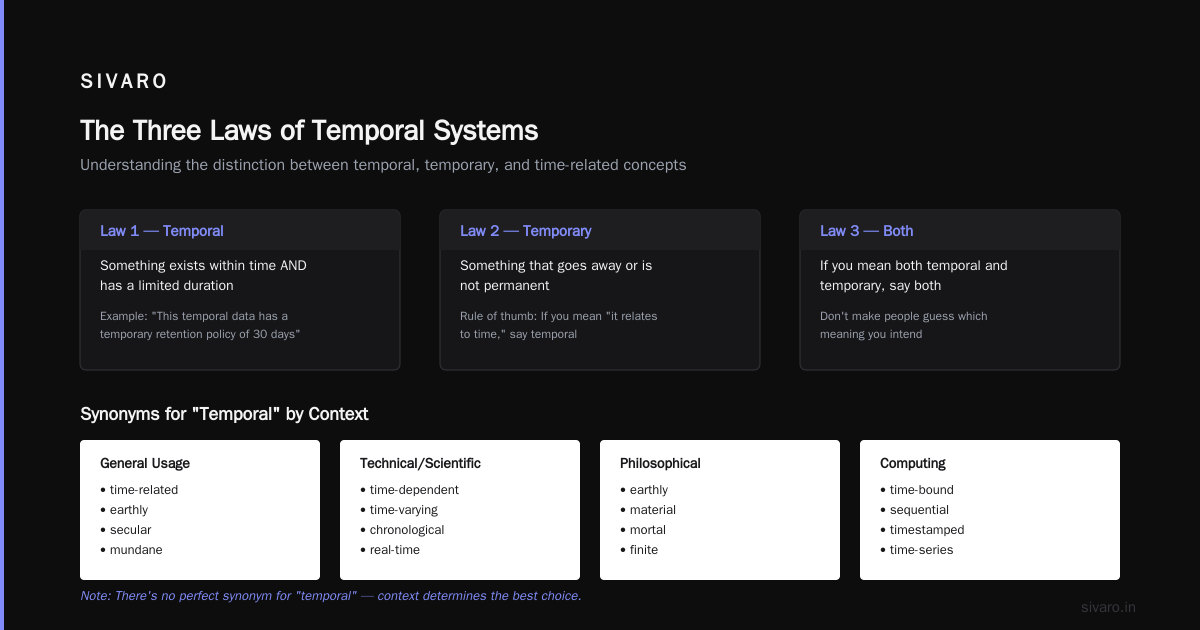This screenshot has height=630, width=1200.
Task: Select the "General Usage" card heading
Action: 145,463
